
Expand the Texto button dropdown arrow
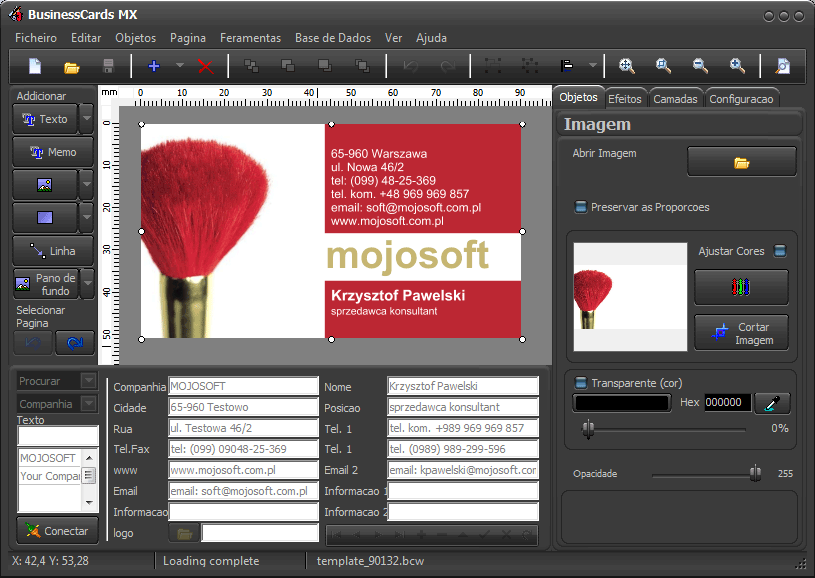[87, 119]
